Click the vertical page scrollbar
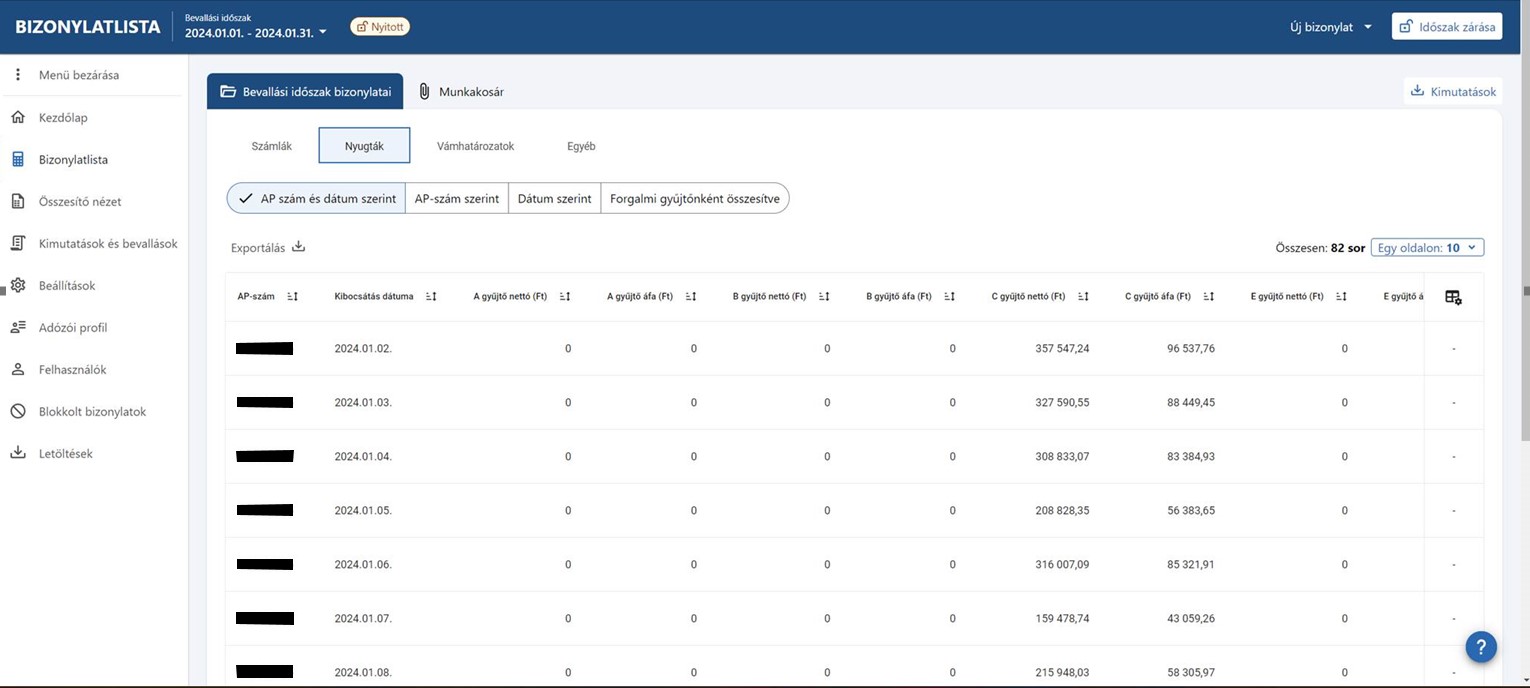This screenshot has height=688, width=1530. coord(1525,291)
